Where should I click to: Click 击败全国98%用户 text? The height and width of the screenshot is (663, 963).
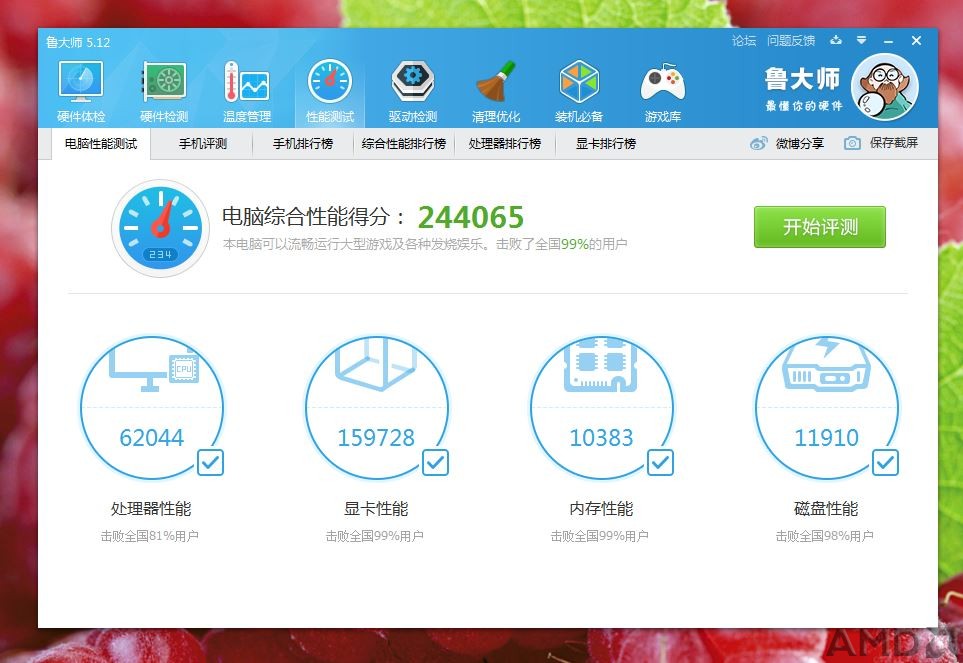[825, 536]
